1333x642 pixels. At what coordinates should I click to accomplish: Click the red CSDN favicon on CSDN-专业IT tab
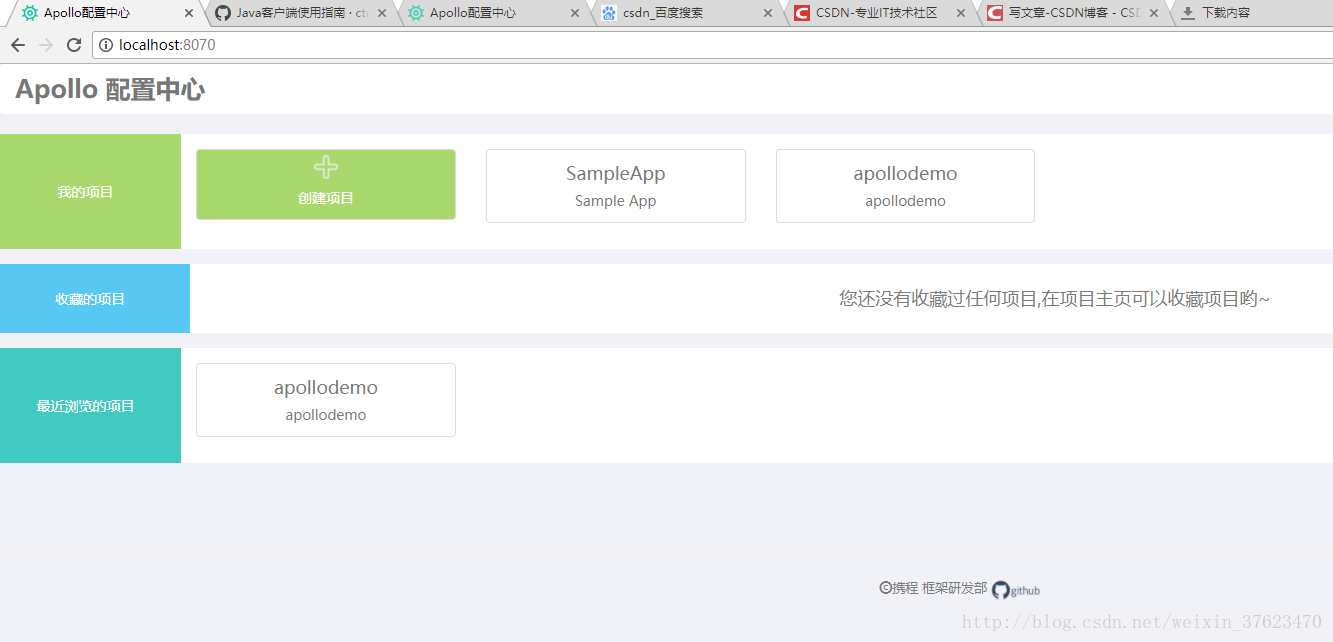click(802, 13)
